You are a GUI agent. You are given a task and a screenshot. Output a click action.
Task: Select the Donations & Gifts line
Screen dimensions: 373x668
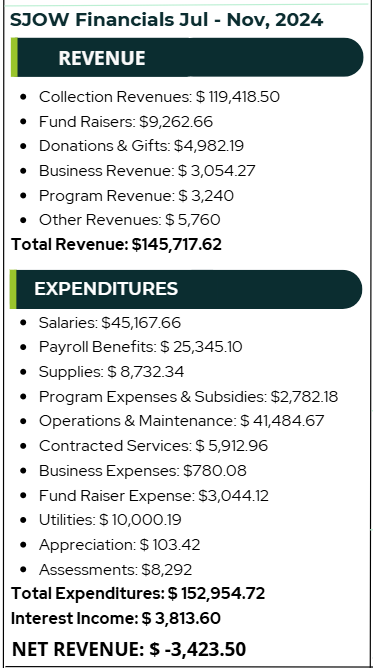[x=141, y=146]
